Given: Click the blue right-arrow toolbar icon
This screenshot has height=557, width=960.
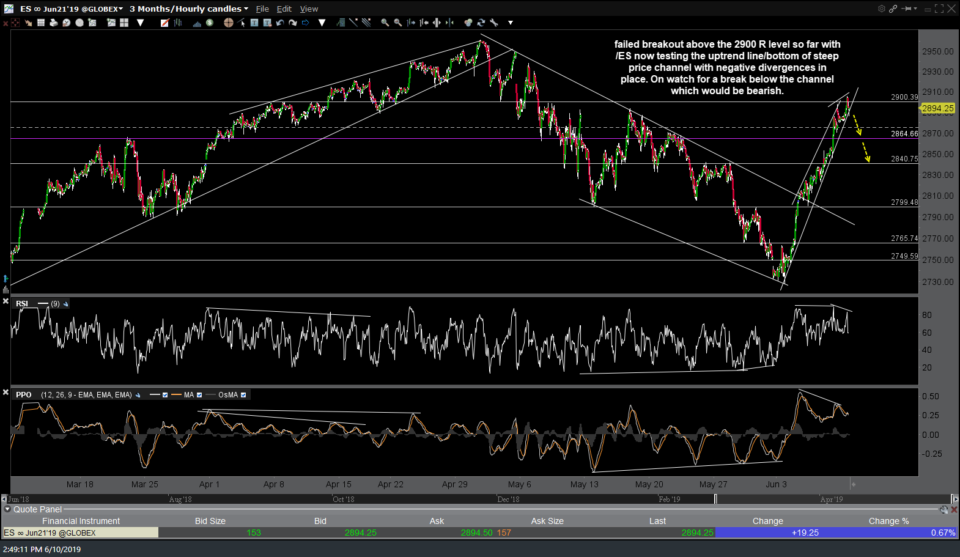Looking at the screenshot, I should tap(305, 23).
